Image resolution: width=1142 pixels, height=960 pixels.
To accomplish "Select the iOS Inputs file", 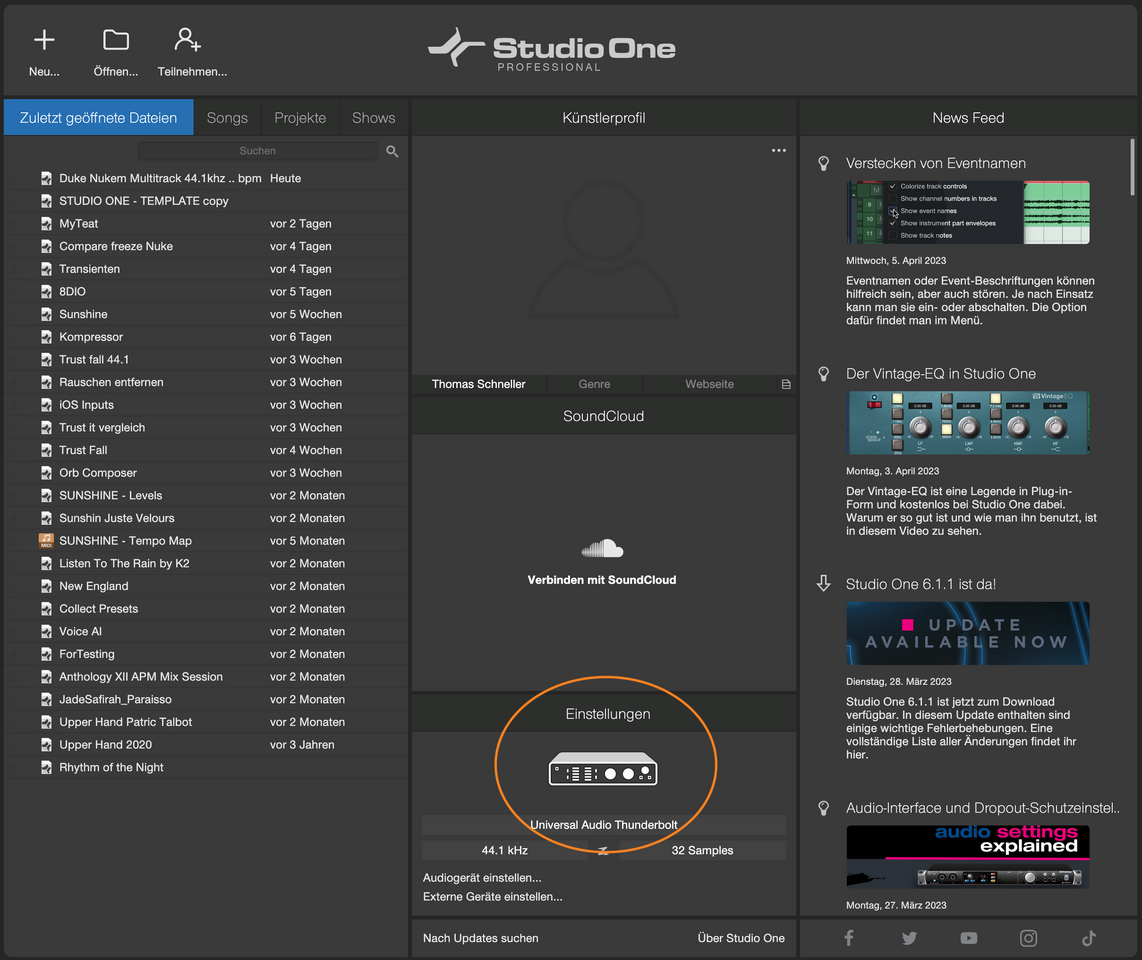I will tap(205, 404).
